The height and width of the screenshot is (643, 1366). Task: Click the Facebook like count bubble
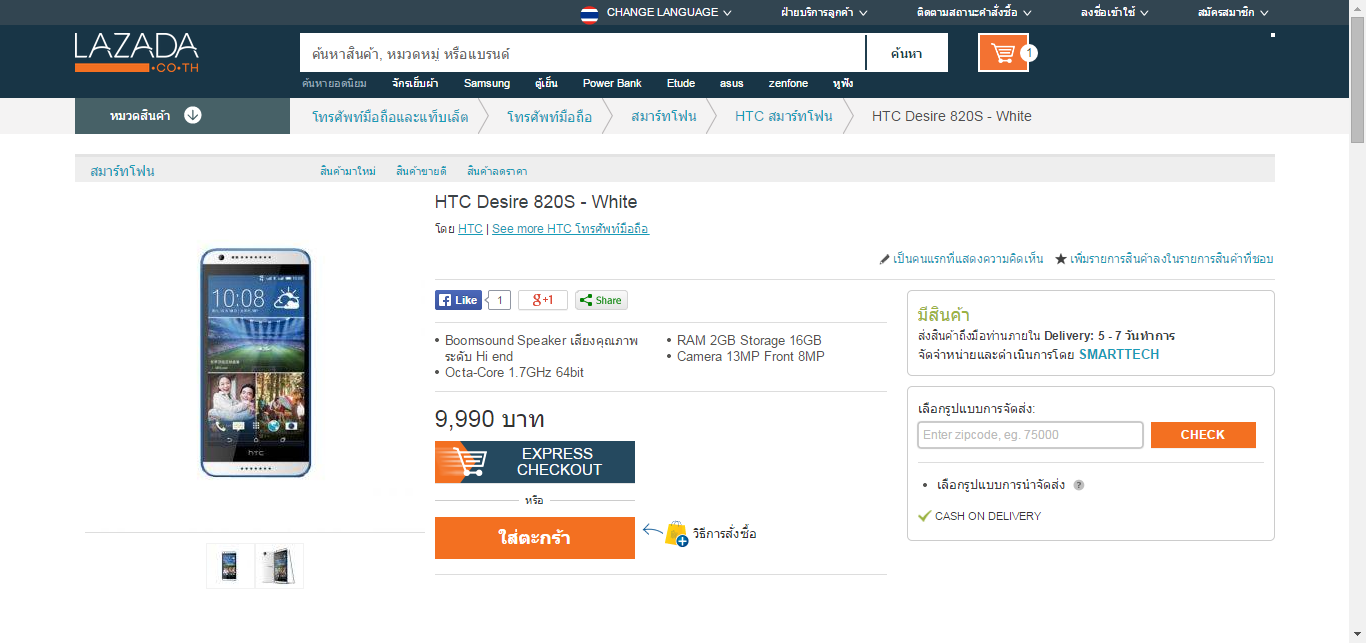click(500, 300)
